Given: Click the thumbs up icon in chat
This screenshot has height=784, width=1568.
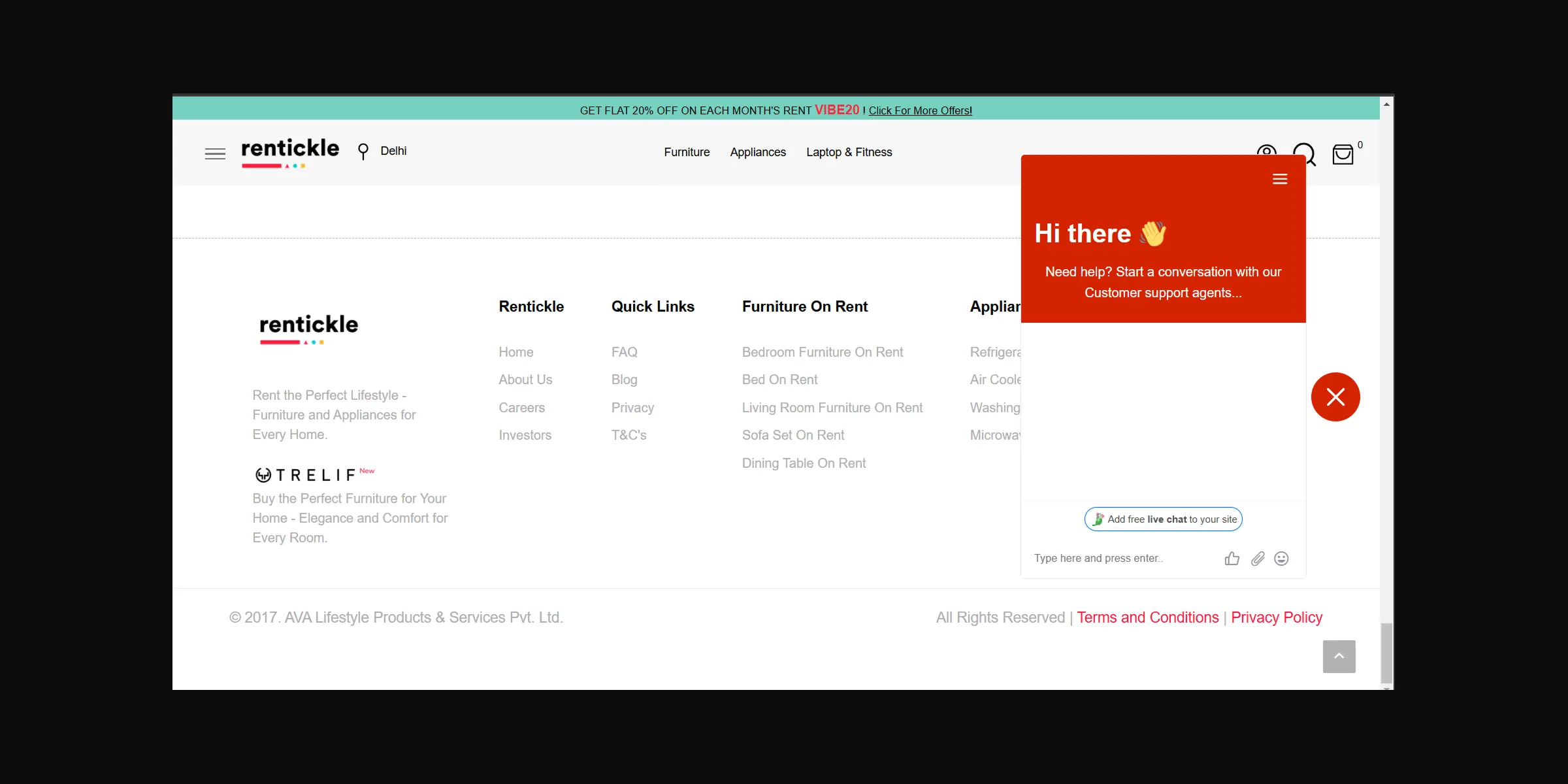Looking at the screenshot, I should [1232, 559].
